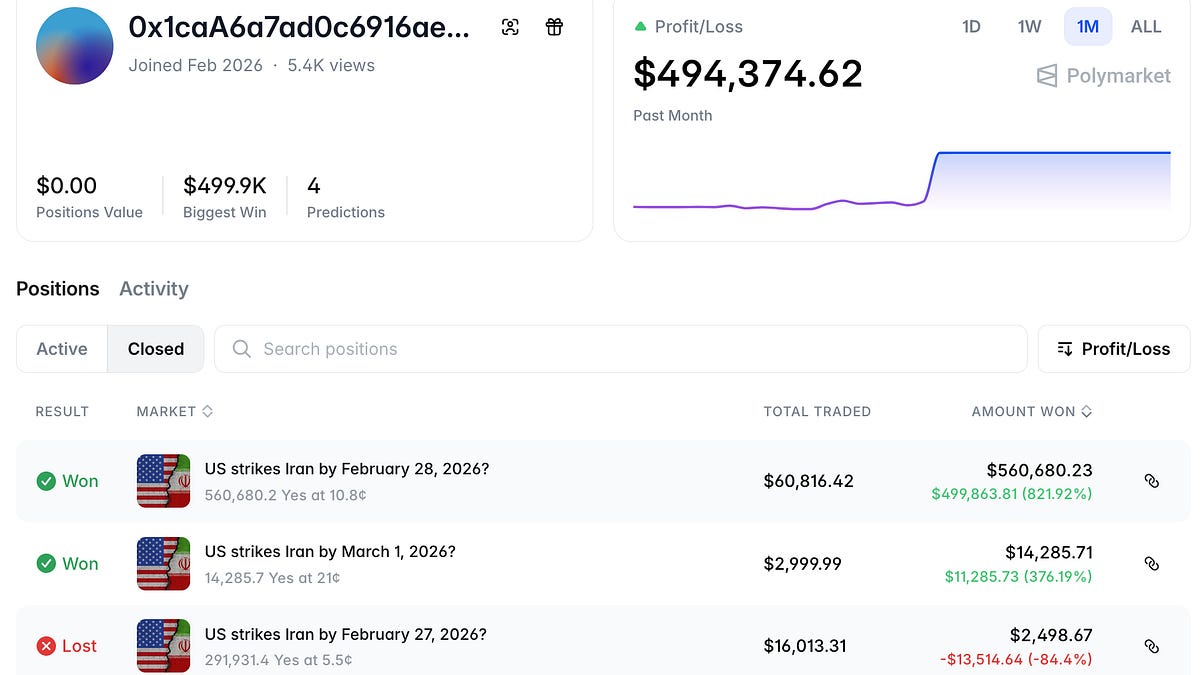1200x675 pixels.
Task: Sort by the Amount Won column header
Action: [1031, 411]
